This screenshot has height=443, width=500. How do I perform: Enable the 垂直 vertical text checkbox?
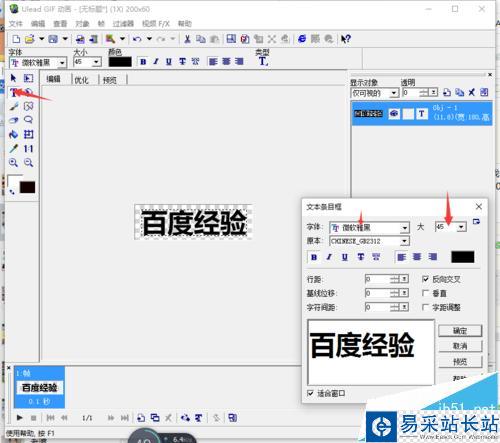[426, 293]
